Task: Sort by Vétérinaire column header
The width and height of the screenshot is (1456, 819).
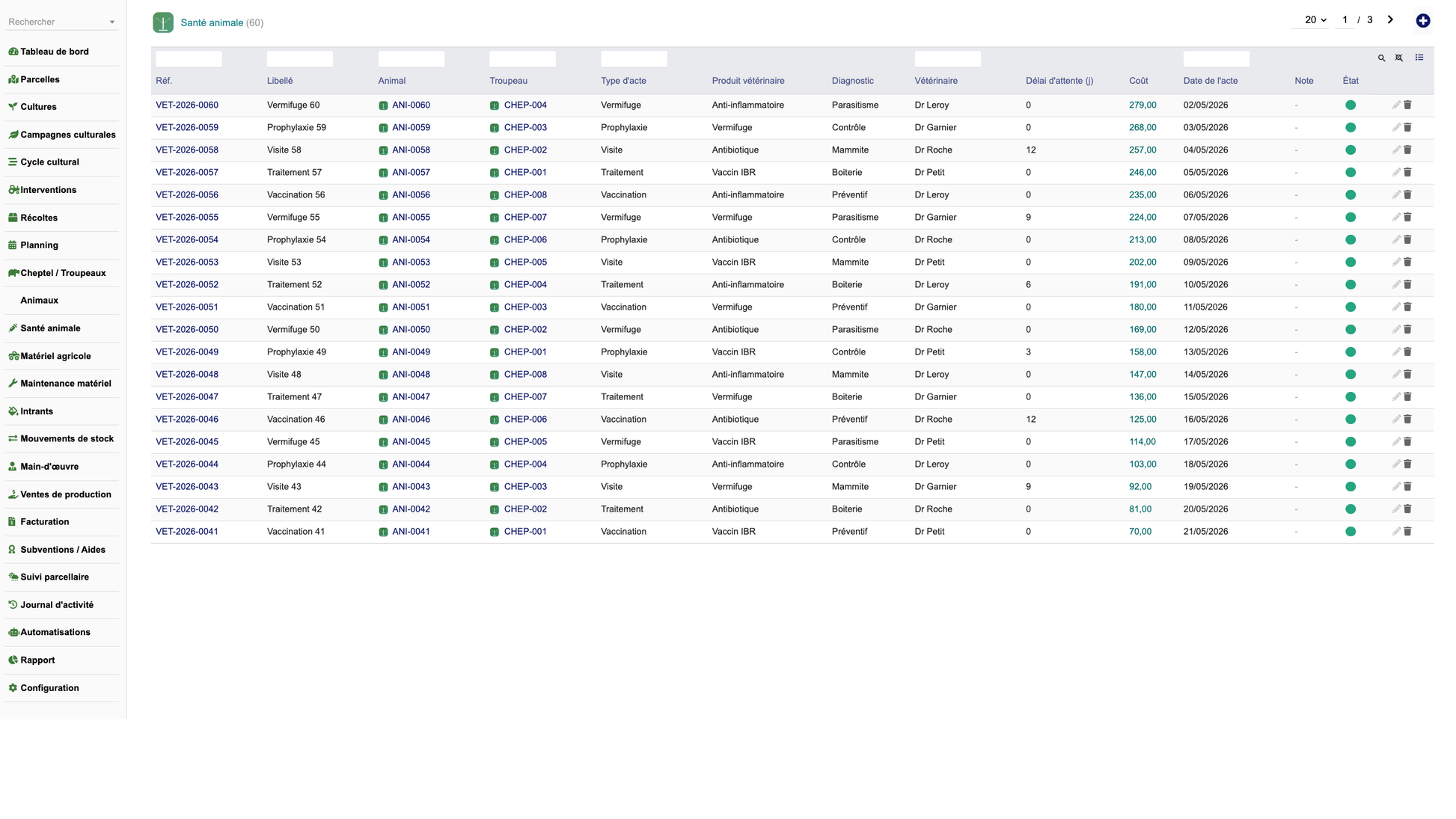Action: pos(935,81)
